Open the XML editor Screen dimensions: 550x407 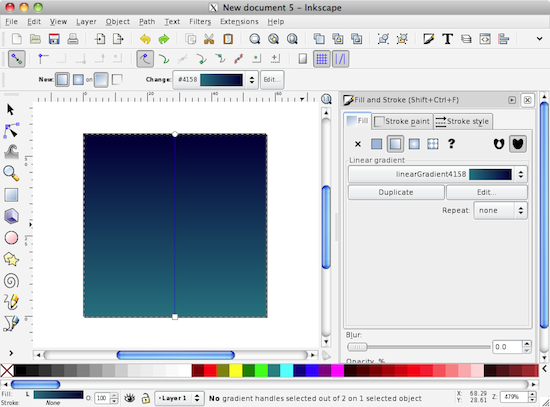[485, 39]
